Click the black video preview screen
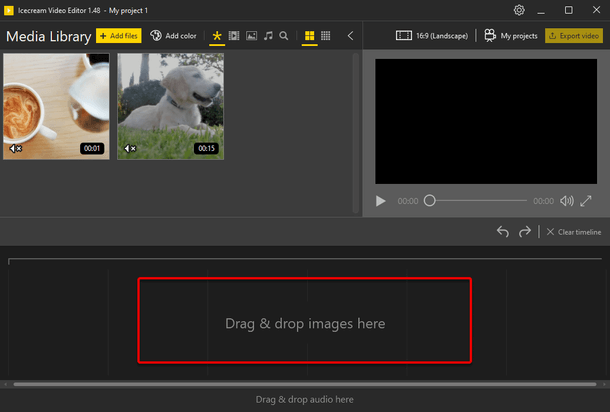Image resolution: width=610 pixels, height=412 pixels. pos(486,121)
